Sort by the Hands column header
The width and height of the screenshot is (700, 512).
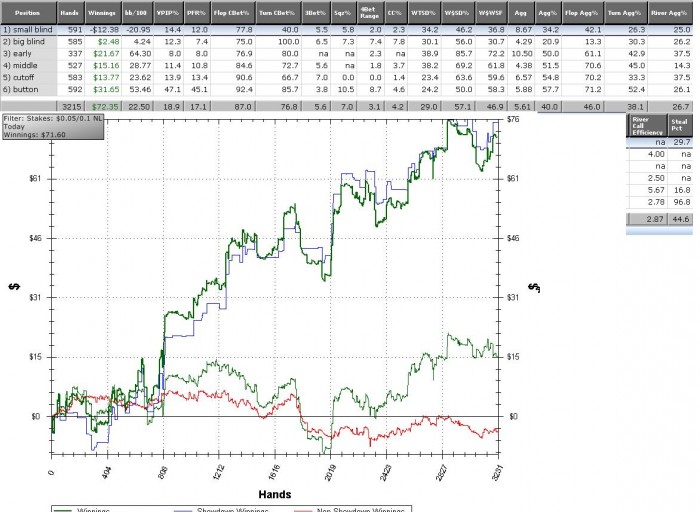click(70, 12)
